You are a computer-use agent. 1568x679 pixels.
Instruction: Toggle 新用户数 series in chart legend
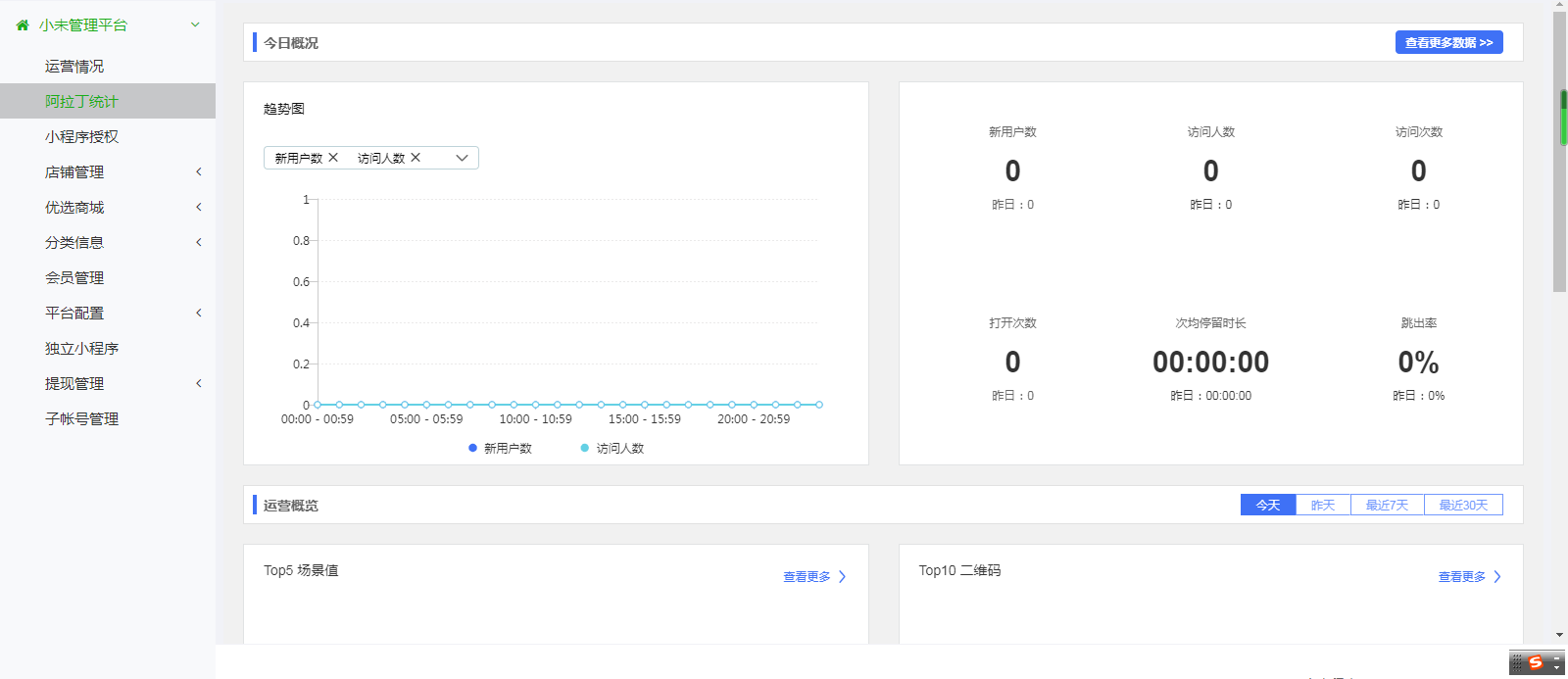click(x=500, y=449)
